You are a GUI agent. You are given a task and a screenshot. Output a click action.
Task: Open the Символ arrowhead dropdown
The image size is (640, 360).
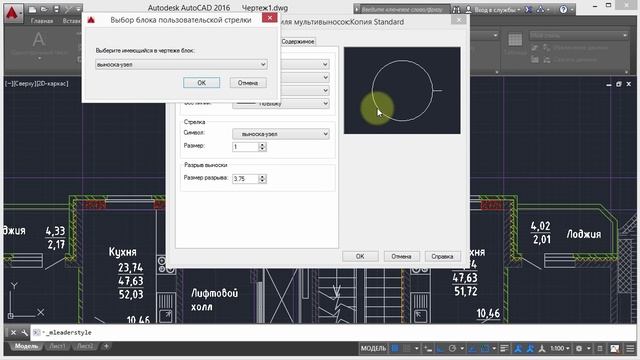click(281, 134)
